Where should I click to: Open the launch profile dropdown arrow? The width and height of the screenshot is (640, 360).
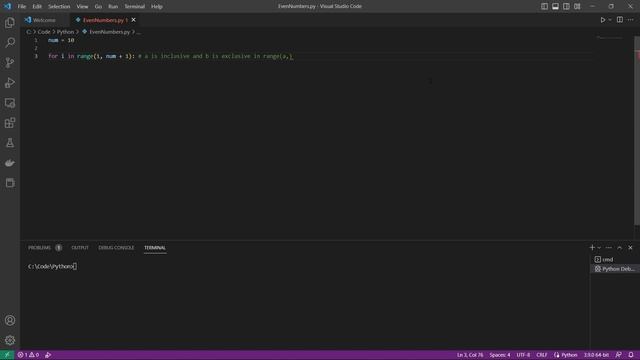coord(599,247)
